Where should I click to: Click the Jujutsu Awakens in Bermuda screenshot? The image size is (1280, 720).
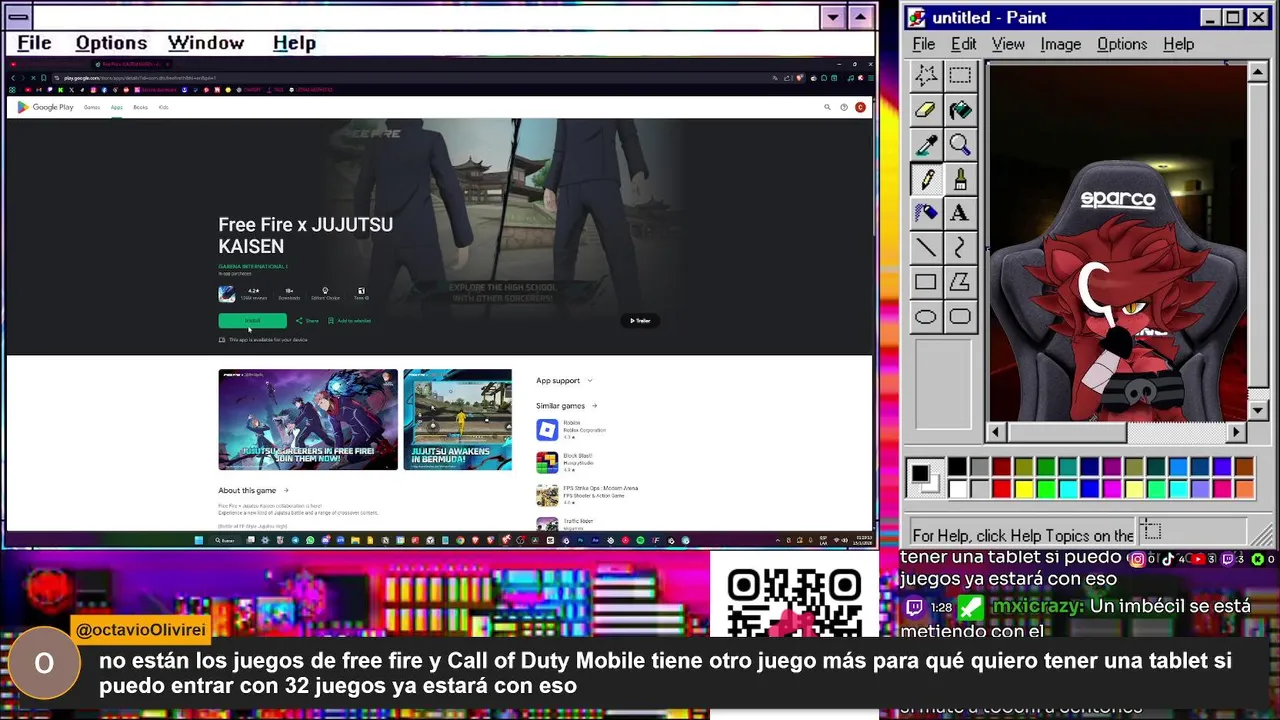457,420
